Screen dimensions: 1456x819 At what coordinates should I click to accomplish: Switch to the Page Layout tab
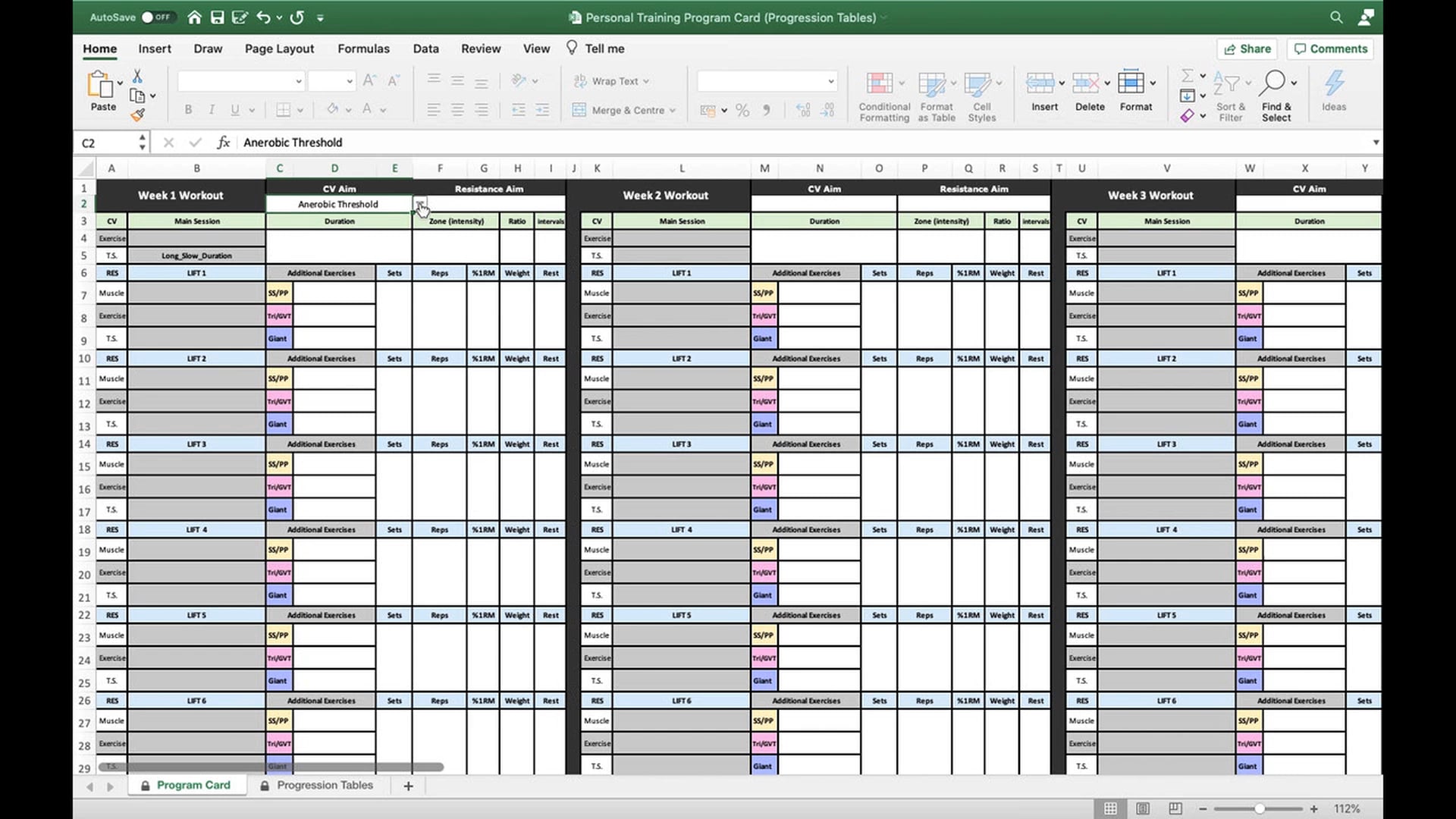point(279,49)
